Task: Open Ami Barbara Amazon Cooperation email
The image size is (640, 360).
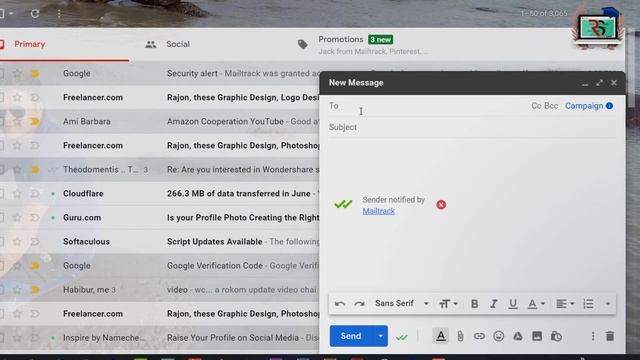Action: point(160,122)
